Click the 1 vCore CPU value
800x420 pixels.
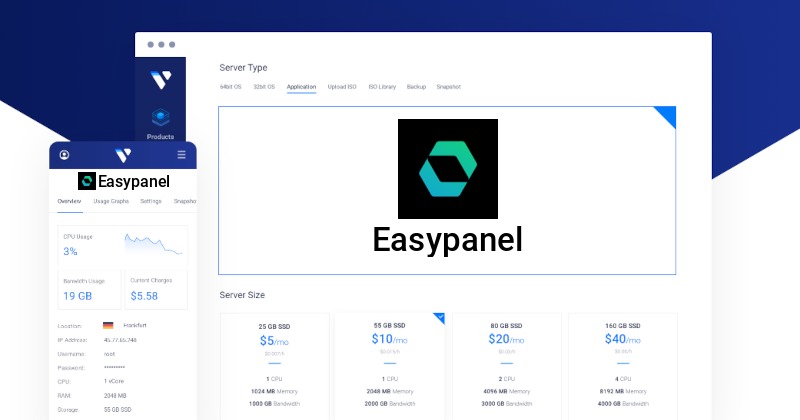click(x=114, y=381)
